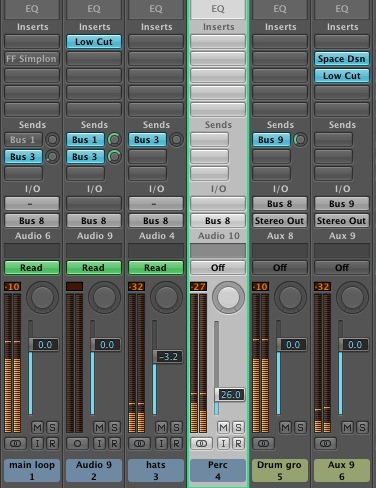
Task: Mute the Audio 9 channel strip
Action: (x=100, y=427)
